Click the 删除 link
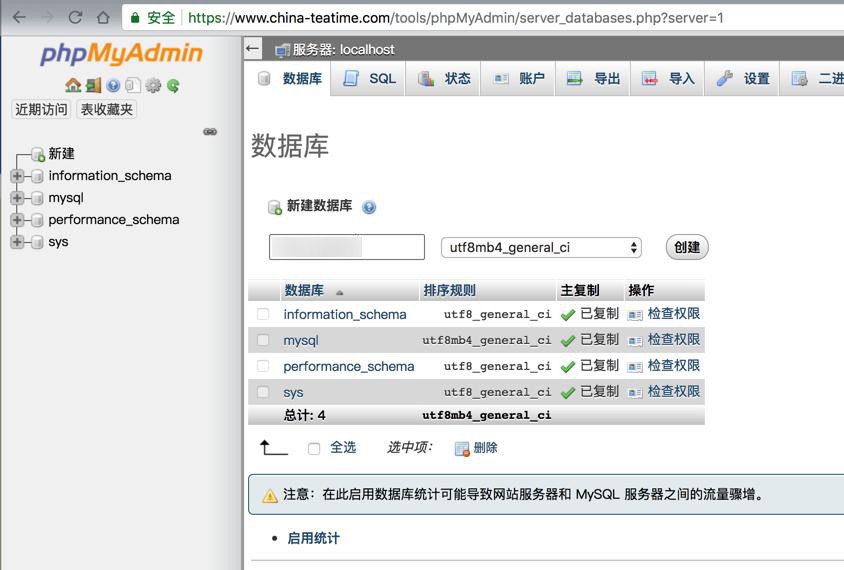Screen dimensions: 844x570 click(486, 448)
